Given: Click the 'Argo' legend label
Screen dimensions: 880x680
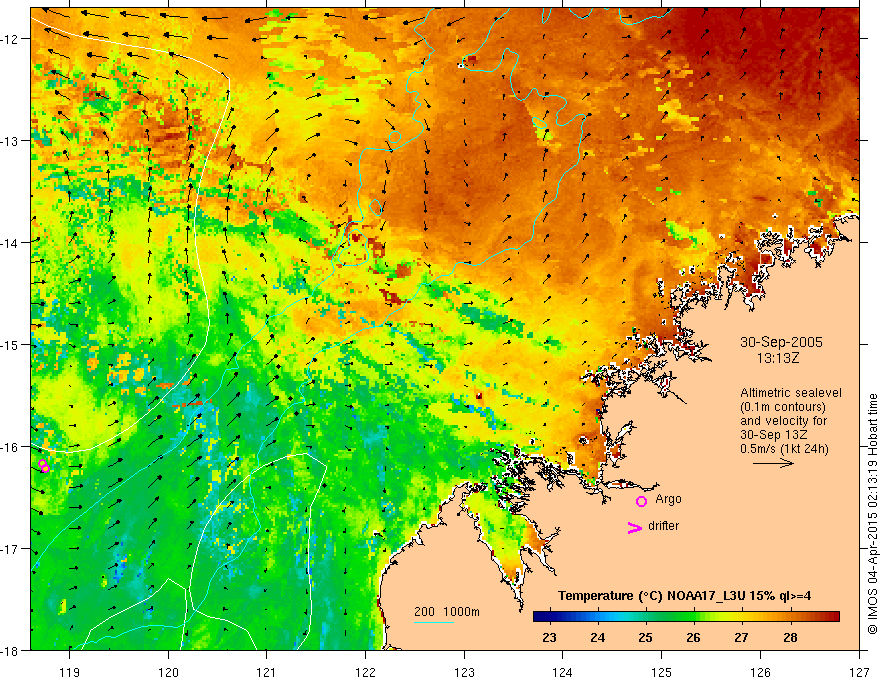Looking at the screenshot, I should click(x=668, y=499).
